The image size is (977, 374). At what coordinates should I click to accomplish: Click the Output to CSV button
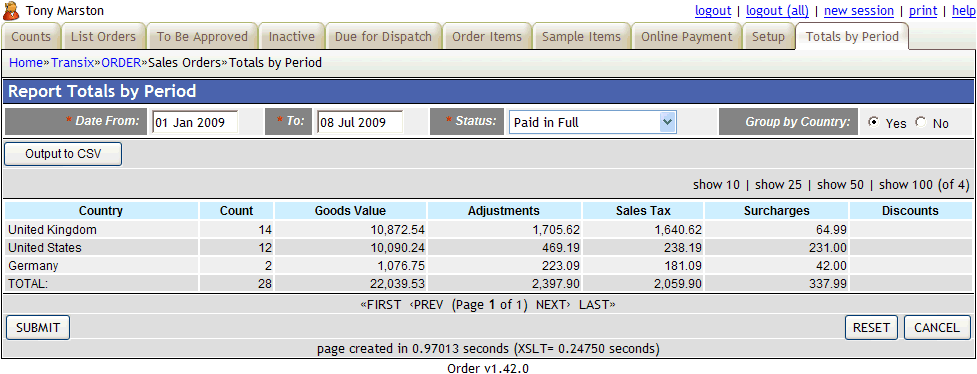63,154
